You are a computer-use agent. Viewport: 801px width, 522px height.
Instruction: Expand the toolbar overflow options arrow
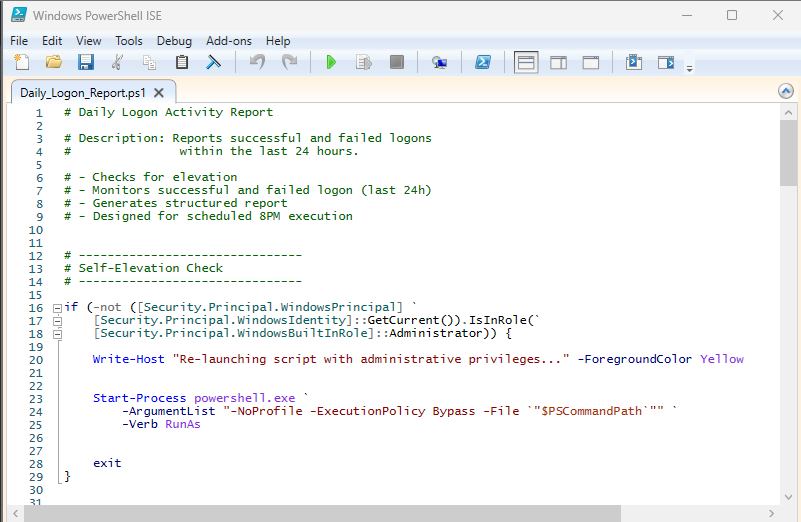pyautogui.click(x=689, y=68)
